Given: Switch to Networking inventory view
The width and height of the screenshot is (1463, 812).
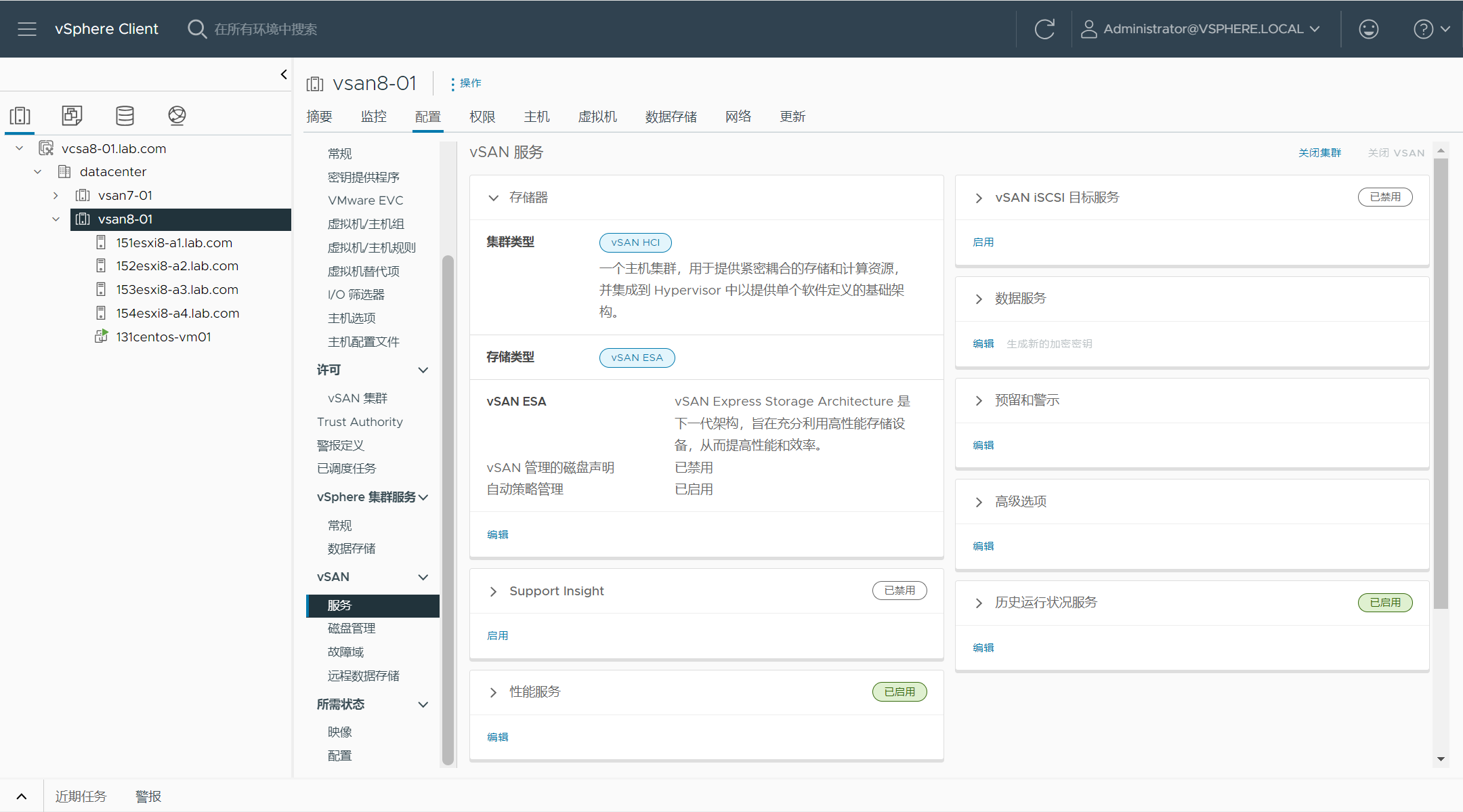Looking at the screenshot, I should click(177, 116).
